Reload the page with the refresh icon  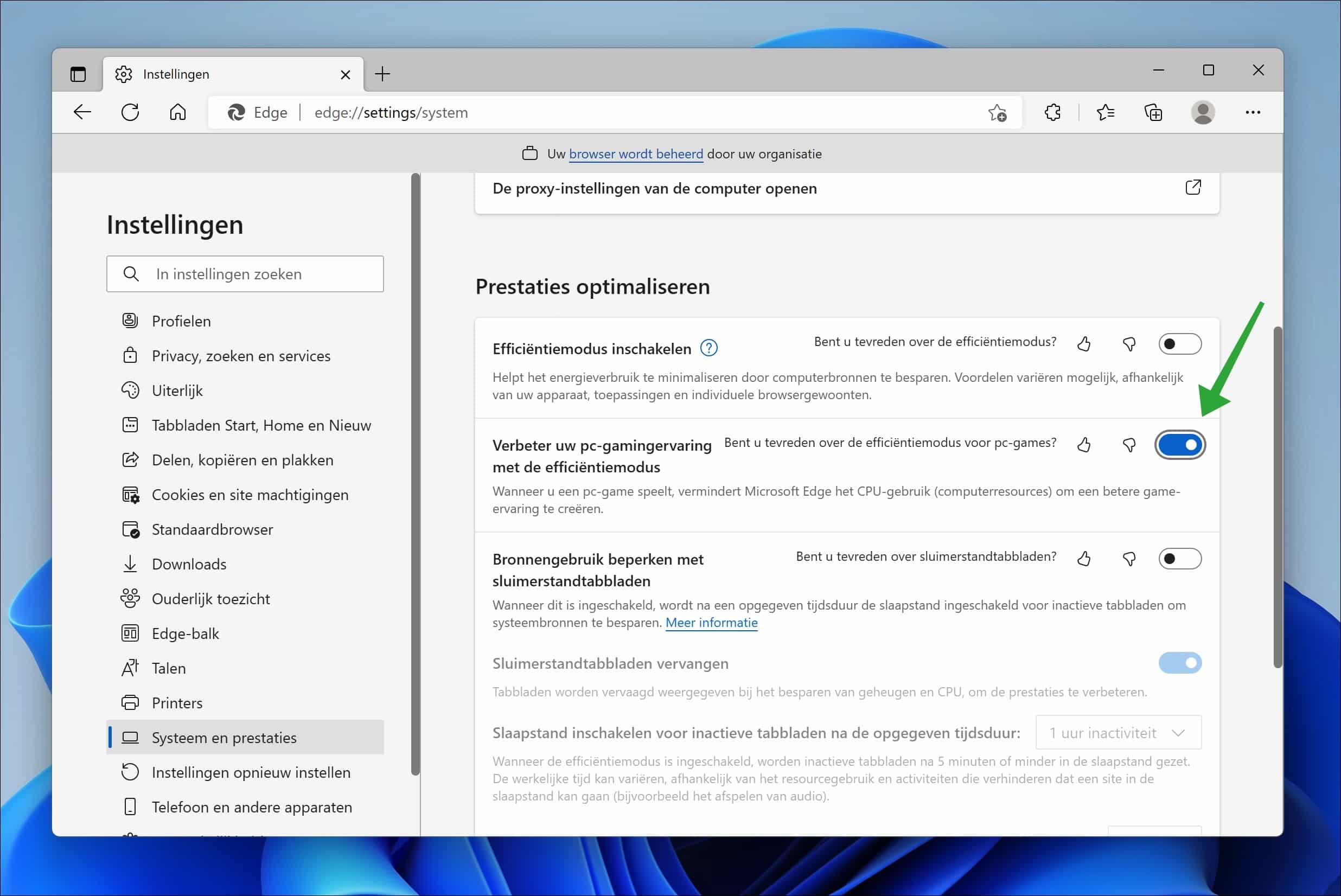click(130, 112)
